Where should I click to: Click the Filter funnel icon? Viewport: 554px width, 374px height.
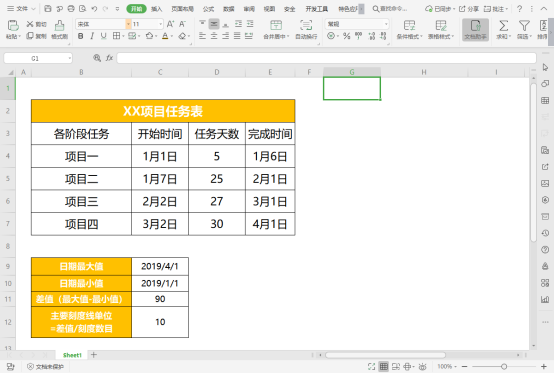pyautogui.click(x=524, y=25)
